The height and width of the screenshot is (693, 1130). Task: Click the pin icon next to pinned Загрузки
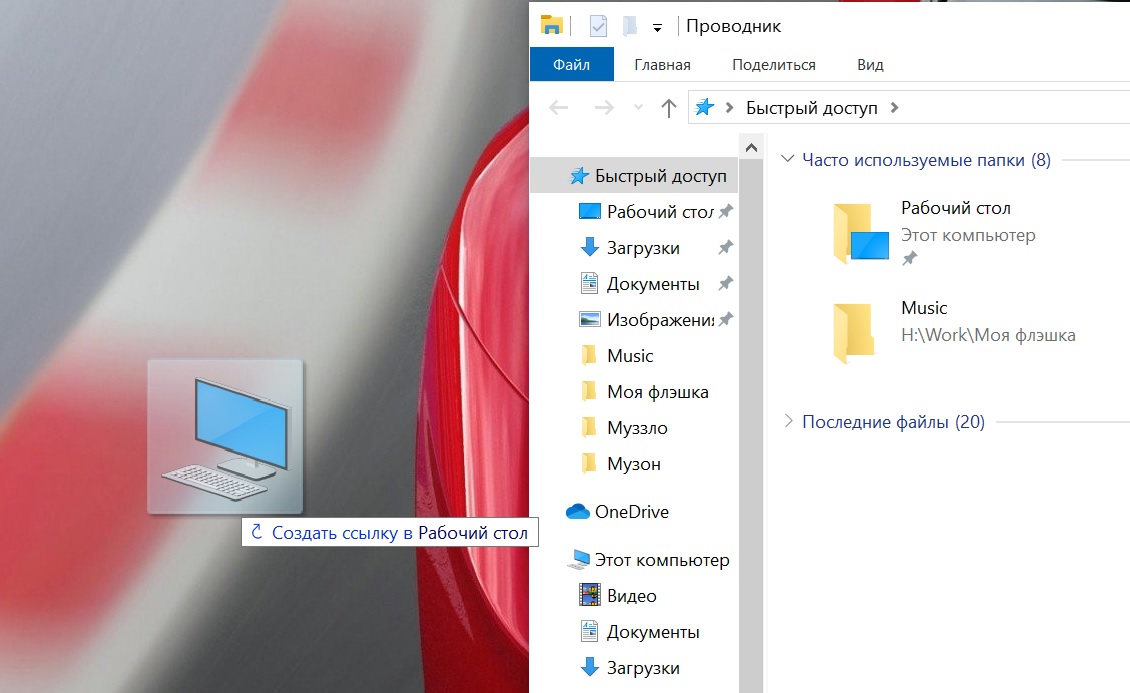(726, 247)
